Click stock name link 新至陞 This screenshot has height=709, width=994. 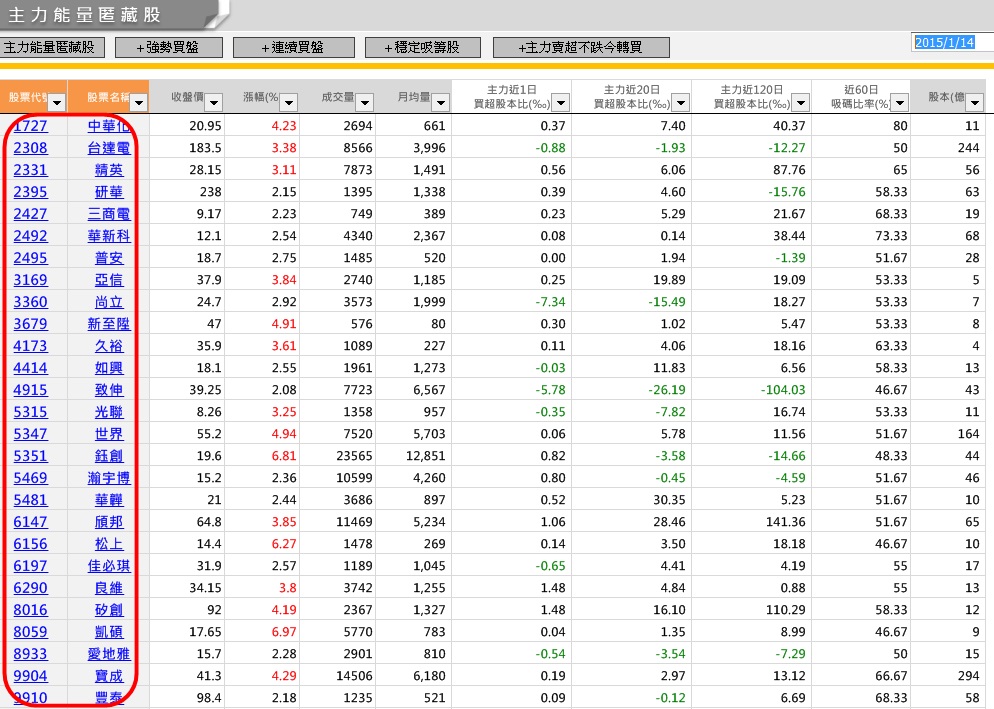point(109,323)
